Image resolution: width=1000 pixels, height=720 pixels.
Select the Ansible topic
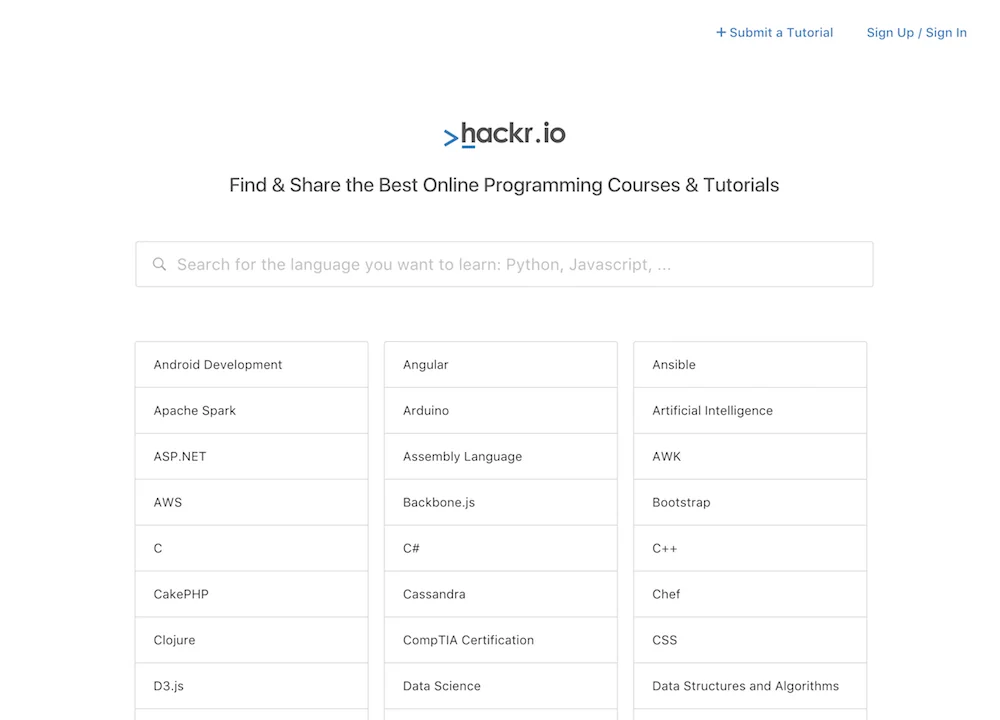click(x=673, y=364)
